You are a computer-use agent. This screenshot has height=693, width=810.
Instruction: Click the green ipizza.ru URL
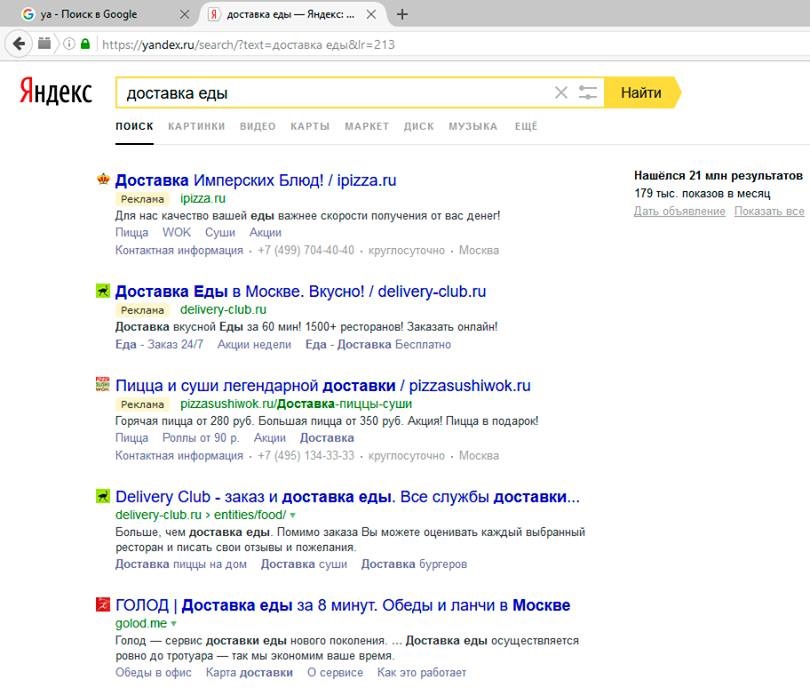click(203, 199)
